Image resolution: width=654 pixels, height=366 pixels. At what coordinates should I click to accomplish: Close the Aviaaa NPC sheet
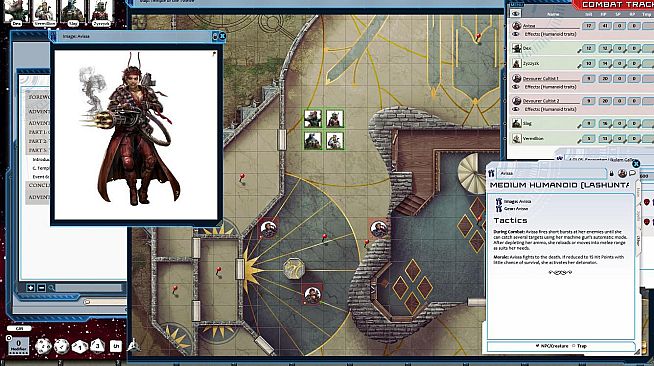[636, 164]
